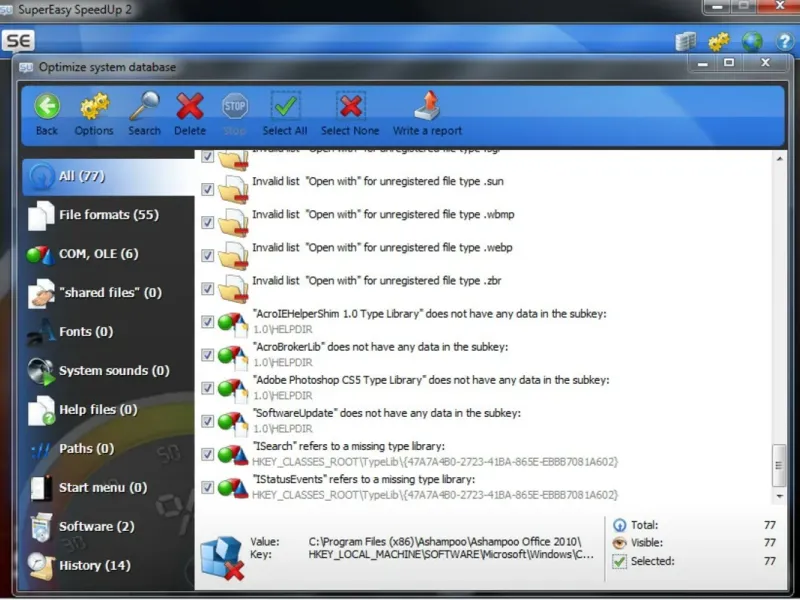Open History (14) category
800x600 pixels.
108,566
